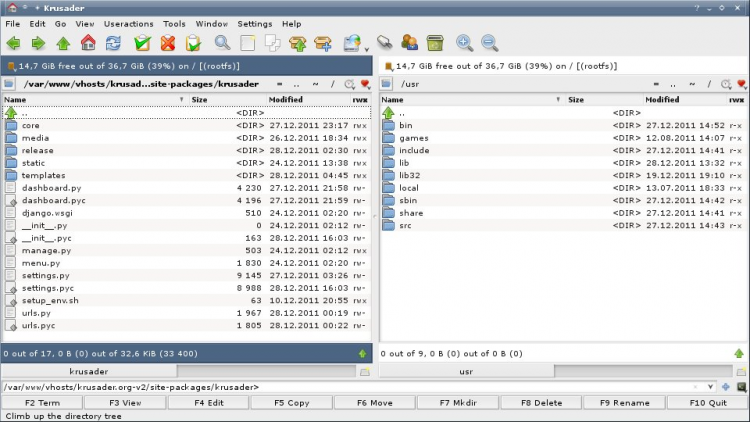Go to home directory via house icon
This screenshot has height=422, width=750.
coord(88,43)
